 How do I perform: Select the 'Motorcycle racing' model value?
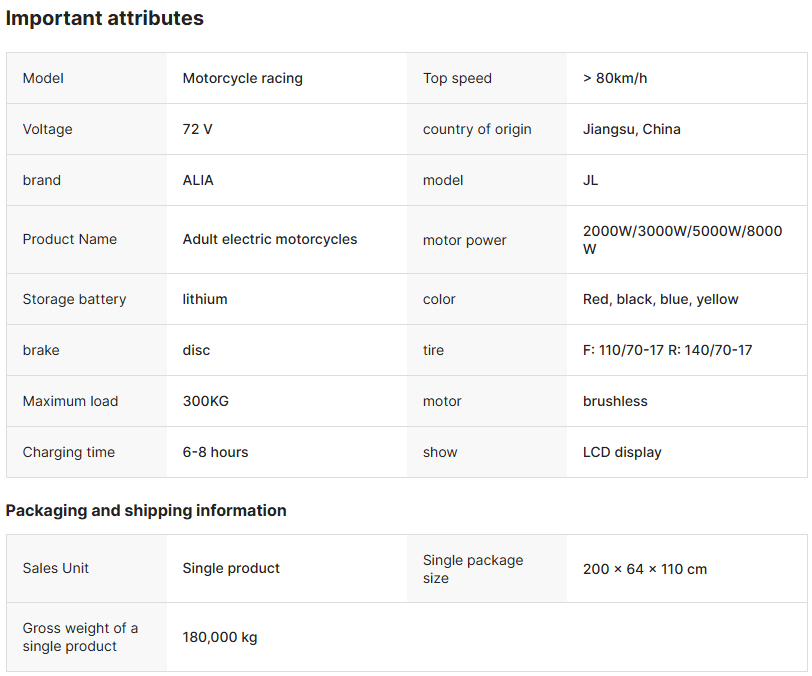(242, 78)
